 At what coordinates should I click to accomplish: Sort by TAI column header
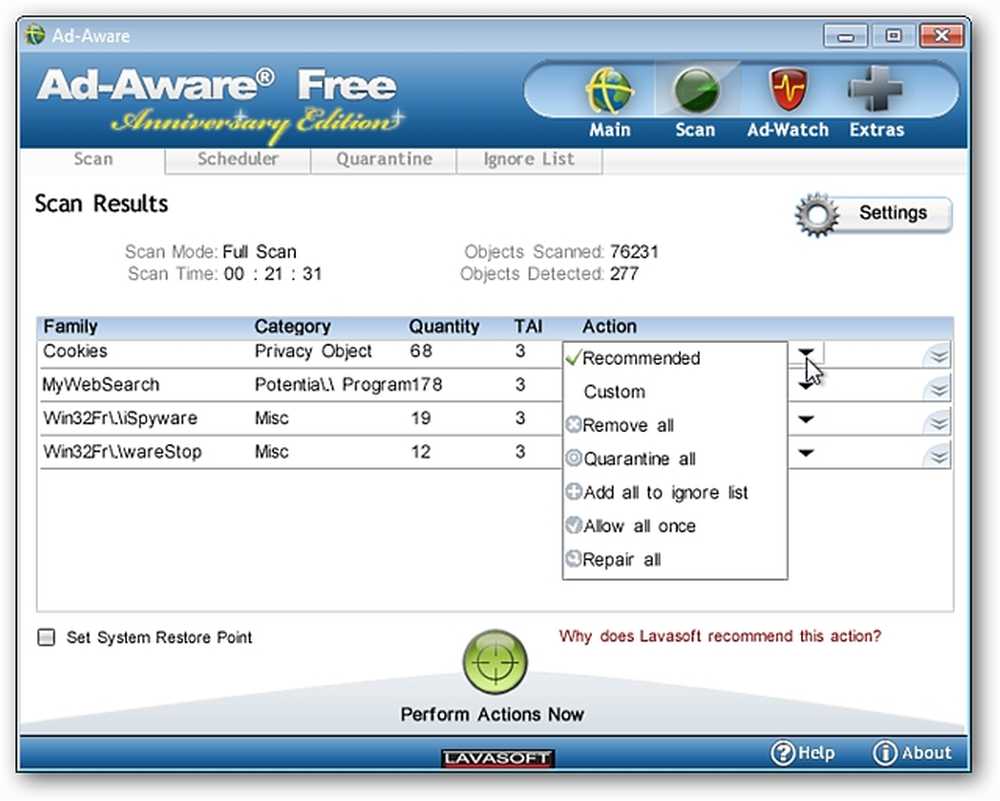click(528, 327)
